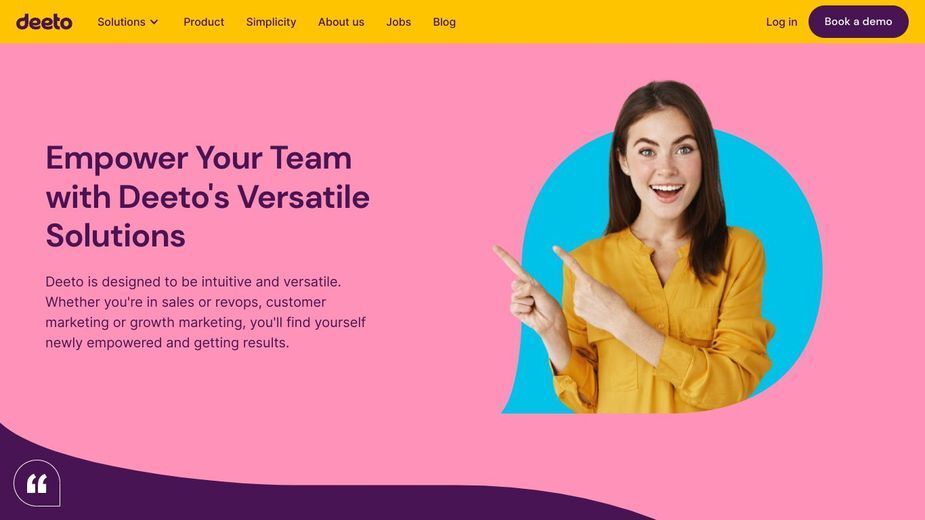Open the Solutions menu label
The height and width of the screenshot is (520, 925).
pyautogui.click(x=121, y=22)
